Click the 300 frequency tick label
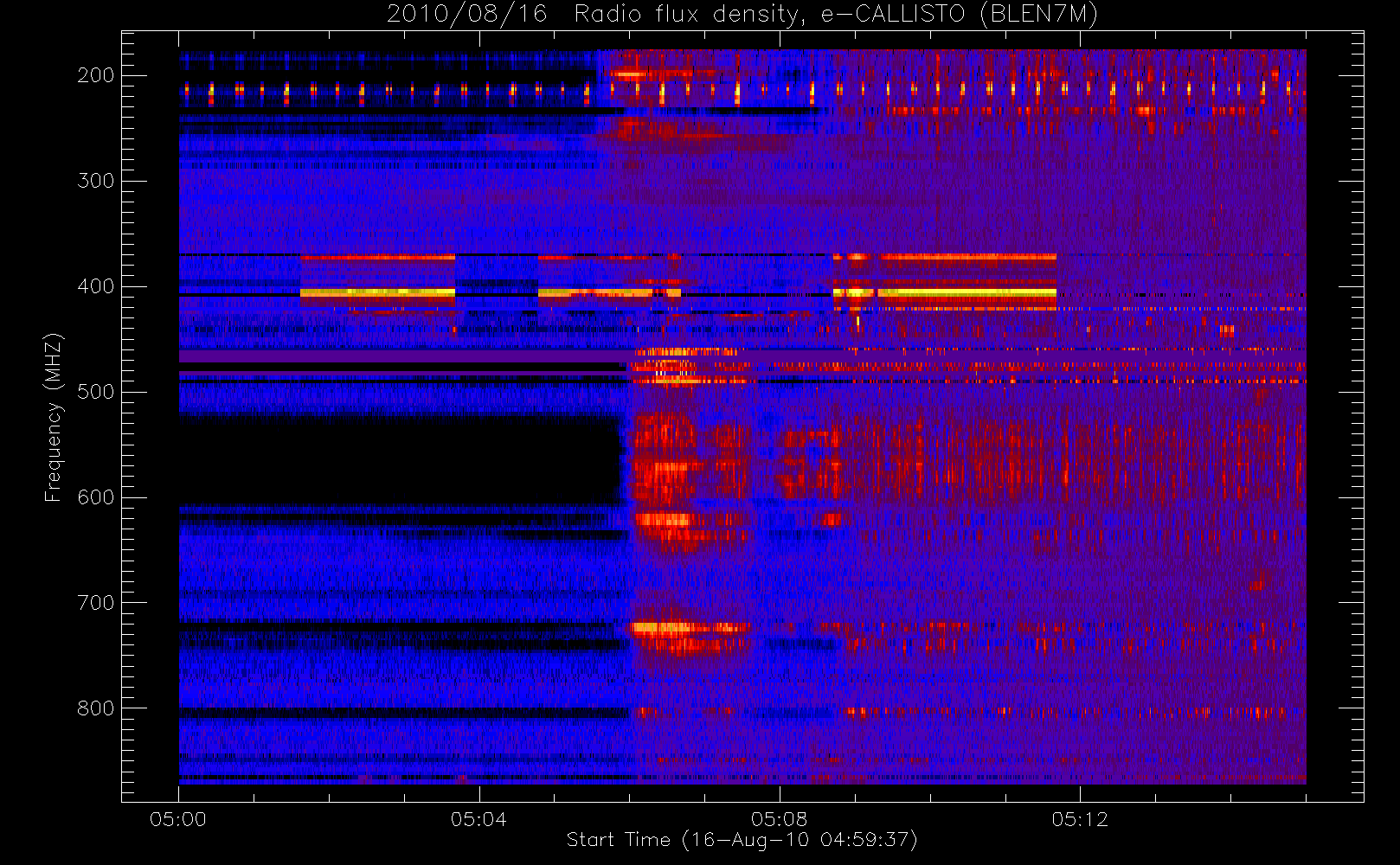 pyautogui.click(x=96, y=181)
